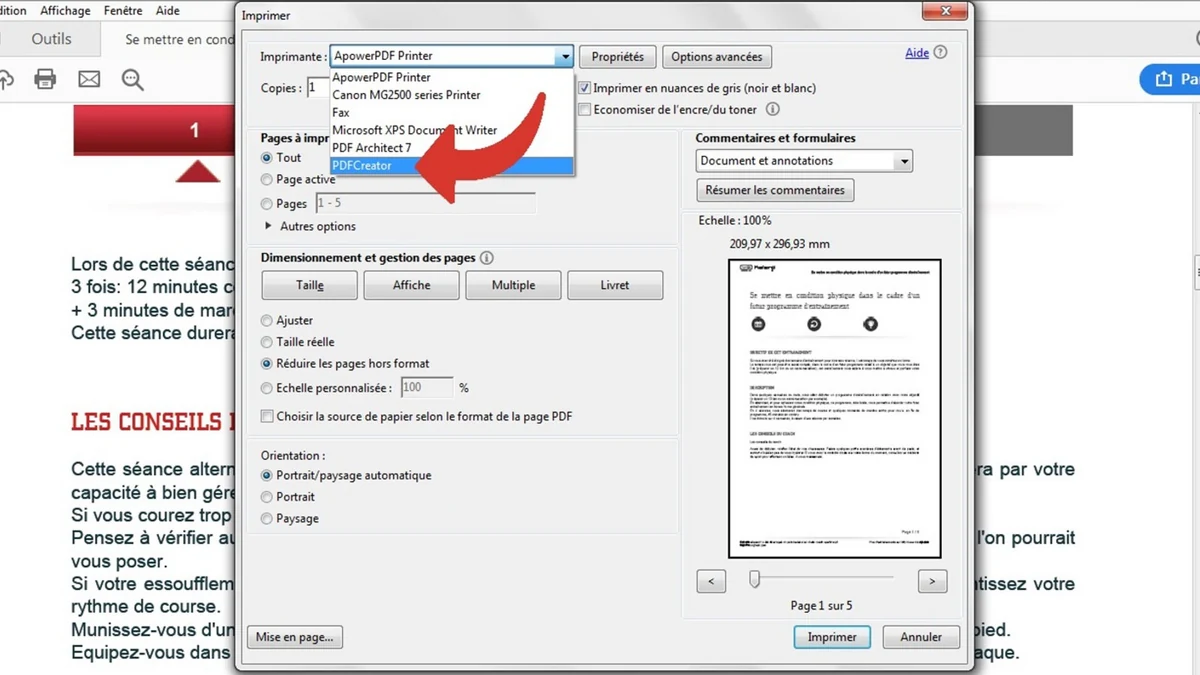Image resolution: width=1200 pixels, height=675 pixels.
Task: Enable Economiser de l'encre/du toner checkbox
Action: 585,110
